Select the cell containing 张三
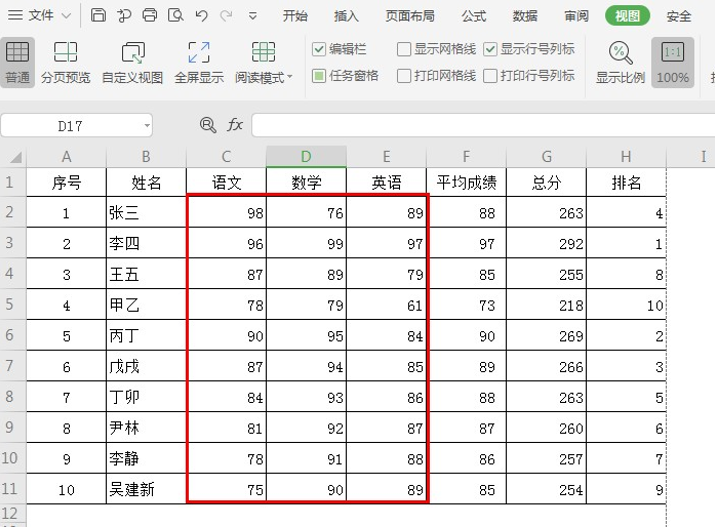This screenshot has width=715, height=532. pyautogui.click(x=146, y=212)
